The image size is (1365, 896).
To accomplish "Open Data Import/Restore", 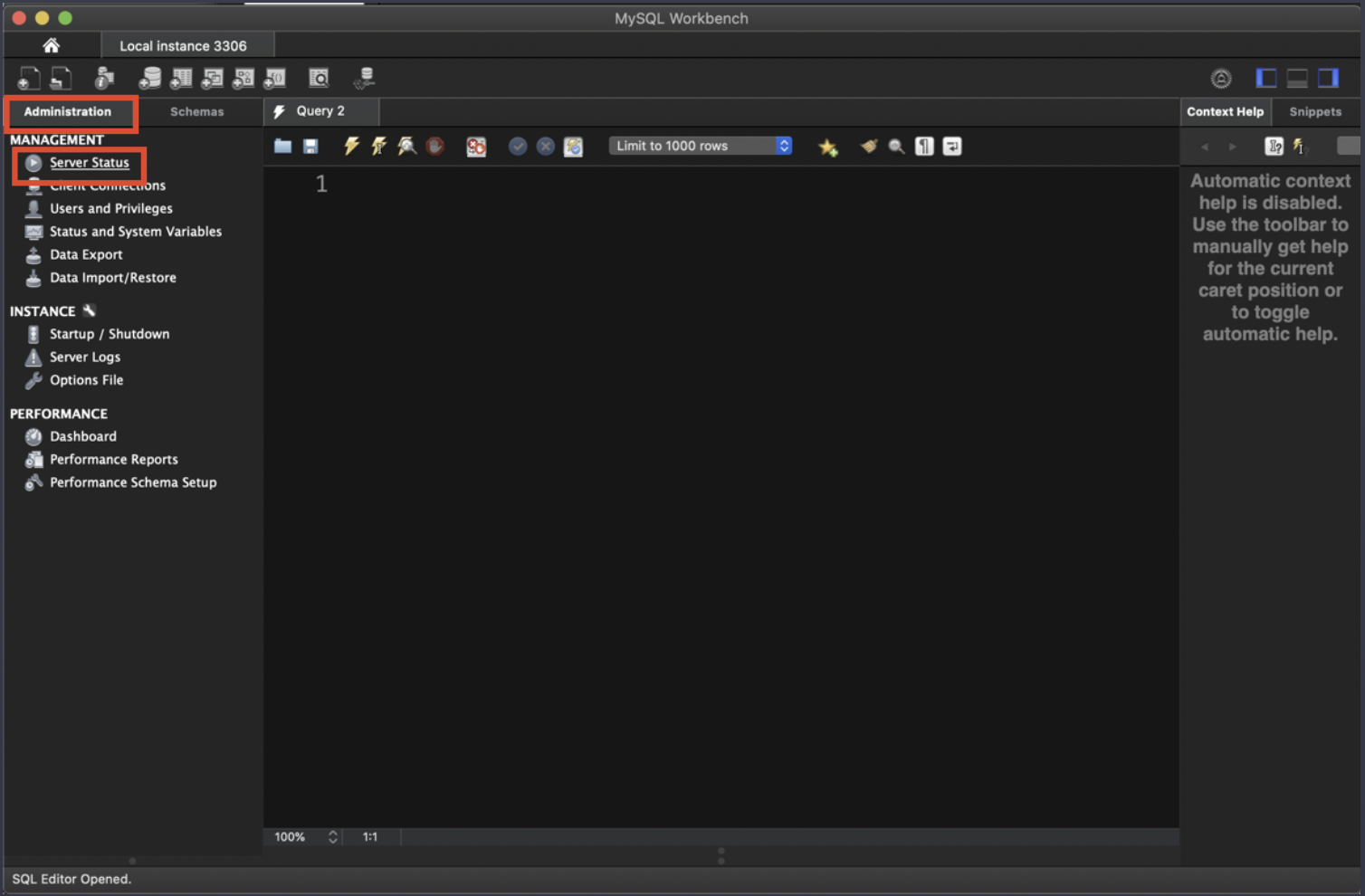I will pos(112,278).
